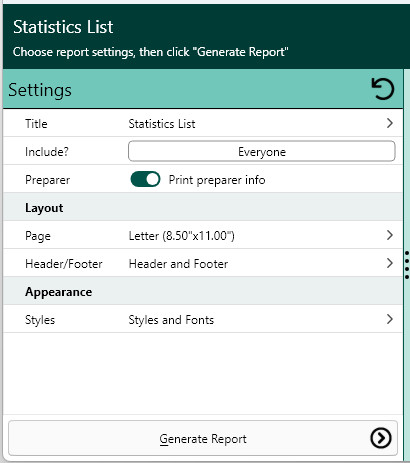Click the three-dot panel splitter handle
The height and width of the screenshot is (463, 410).
[407, 265]
